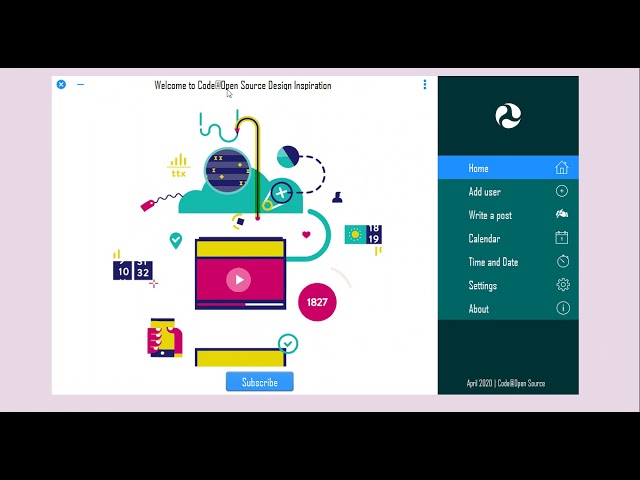Click the house icon beside Home

pyautogui.click(x=562, y=167)
